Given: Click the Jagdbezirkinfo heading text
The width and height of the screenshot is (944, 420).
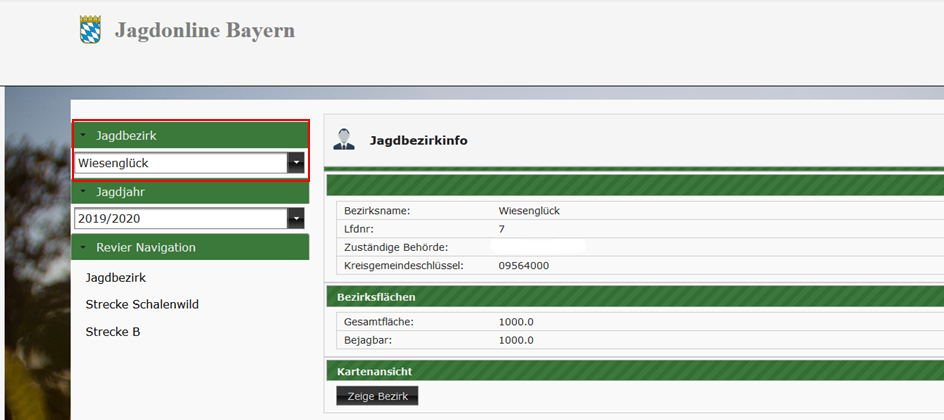Looking at the screenshot, I should [x=418, y=141].
